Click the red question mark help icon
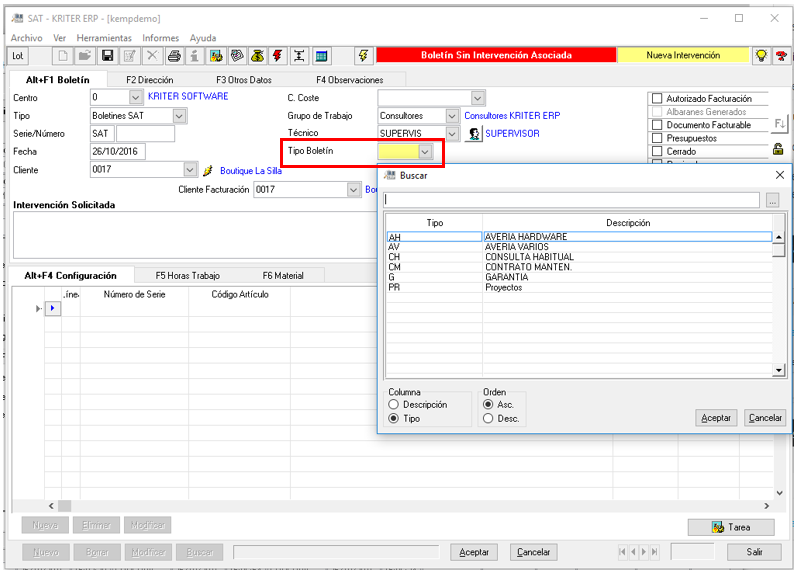The height and width of the screenshot is (573, 796). click(x=781, y=56)
